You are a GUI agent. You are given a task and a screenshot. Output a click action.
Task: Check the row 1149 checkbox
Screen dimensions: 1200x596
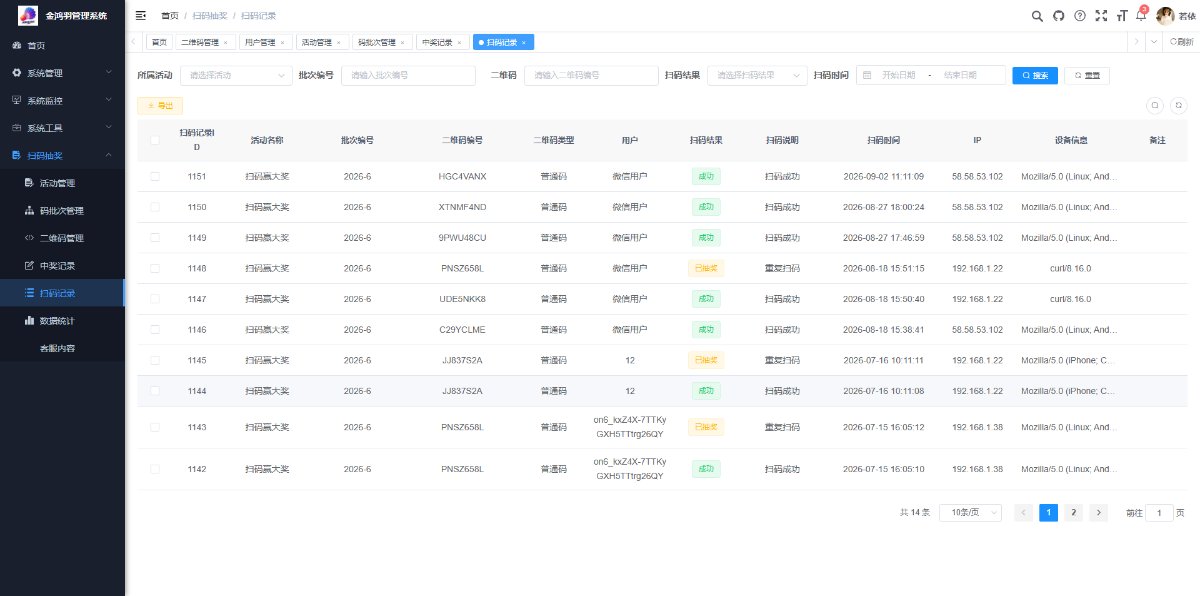click(x=155, y=237)
